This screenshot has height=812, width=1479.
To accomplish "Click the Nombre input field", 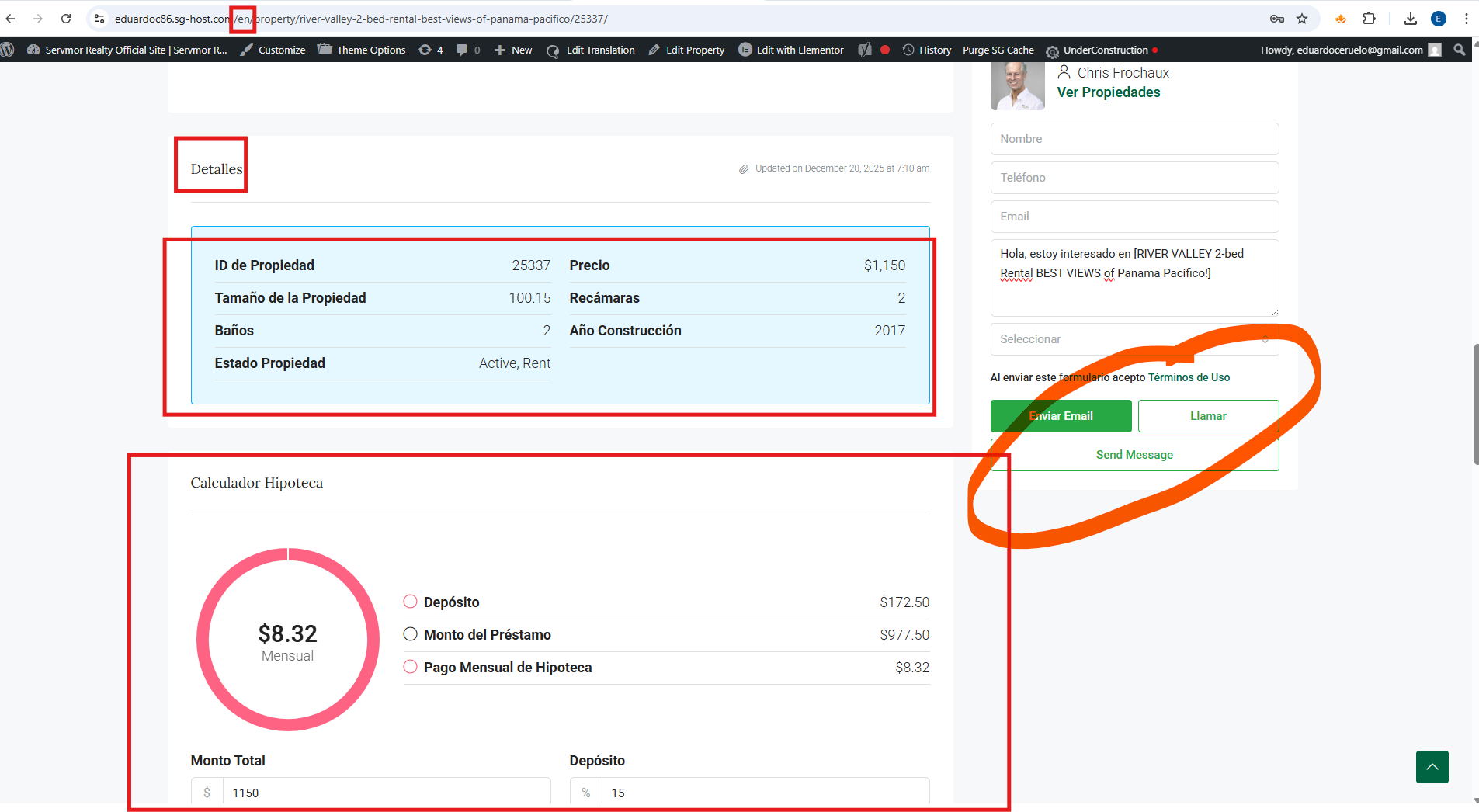I will click(x=1134, y=139).
